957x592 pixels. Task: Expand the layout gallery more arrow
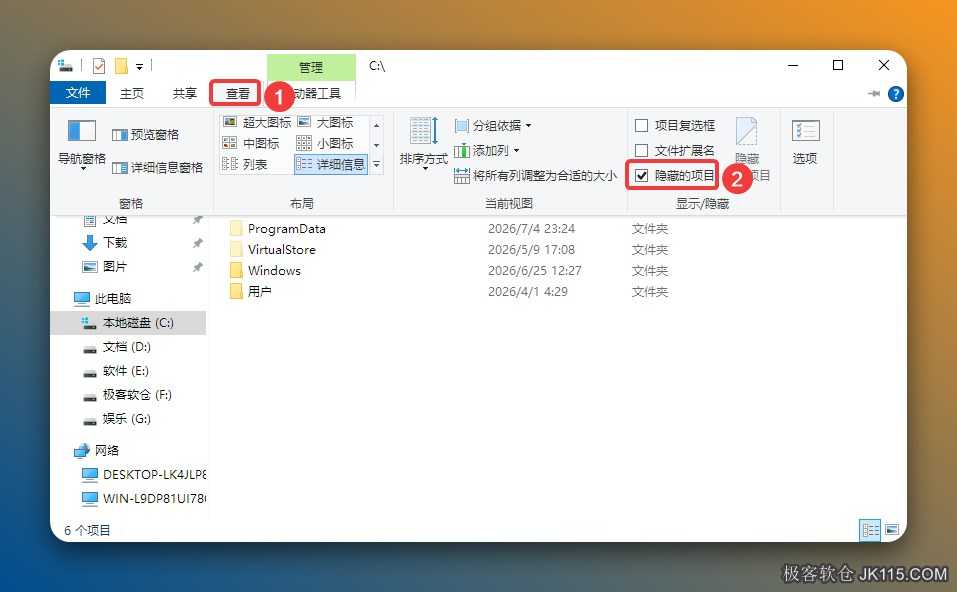[x=377, y=164]
